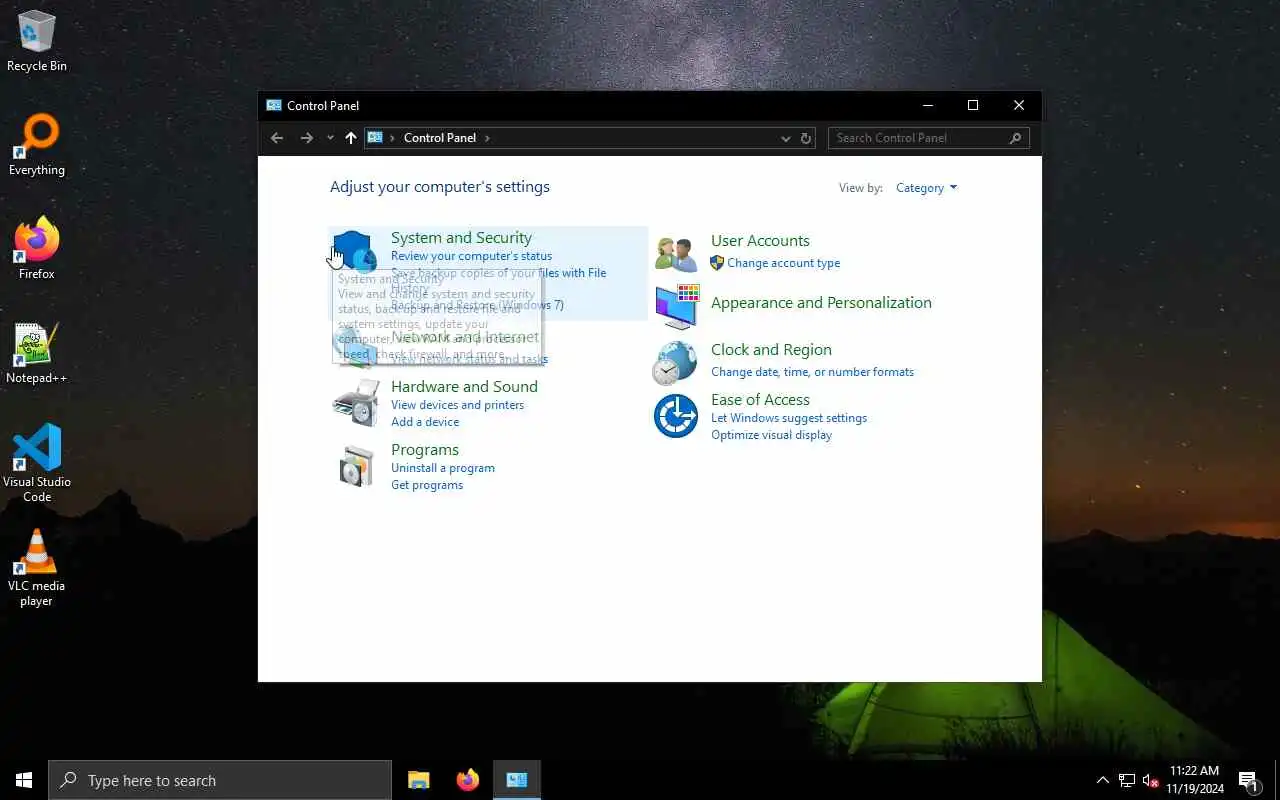Open System and Security shield icon
Screen dimensions: 1280x800
coord(355,252)
